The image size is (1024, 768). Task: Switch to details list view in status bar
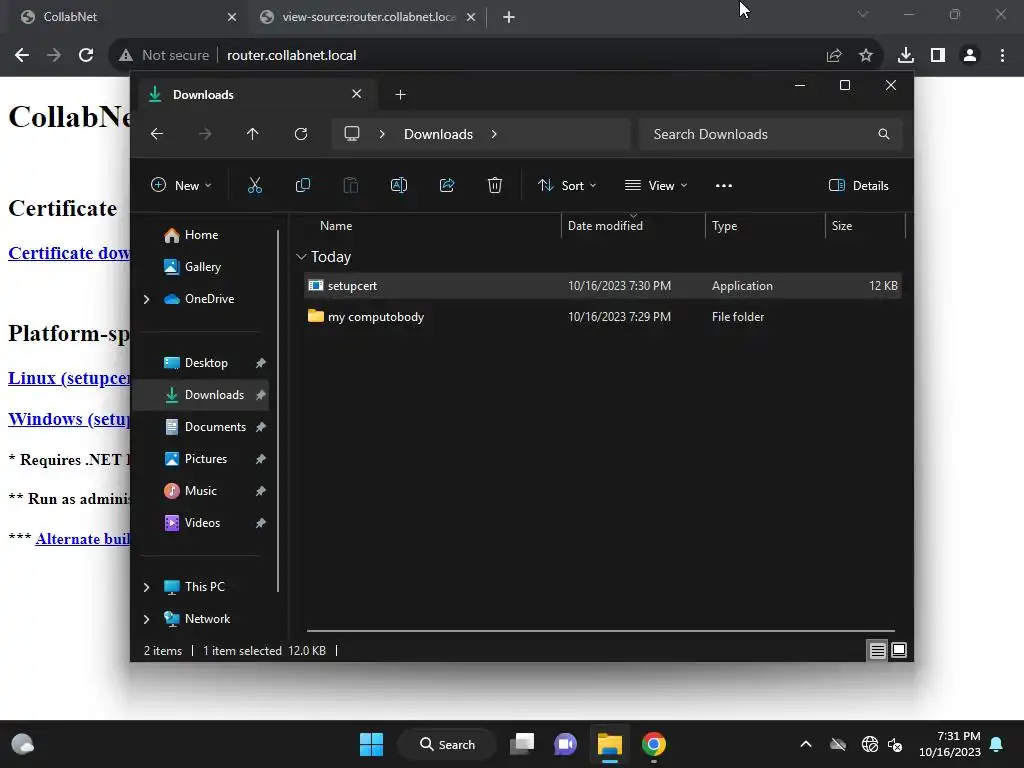point(877,650)
